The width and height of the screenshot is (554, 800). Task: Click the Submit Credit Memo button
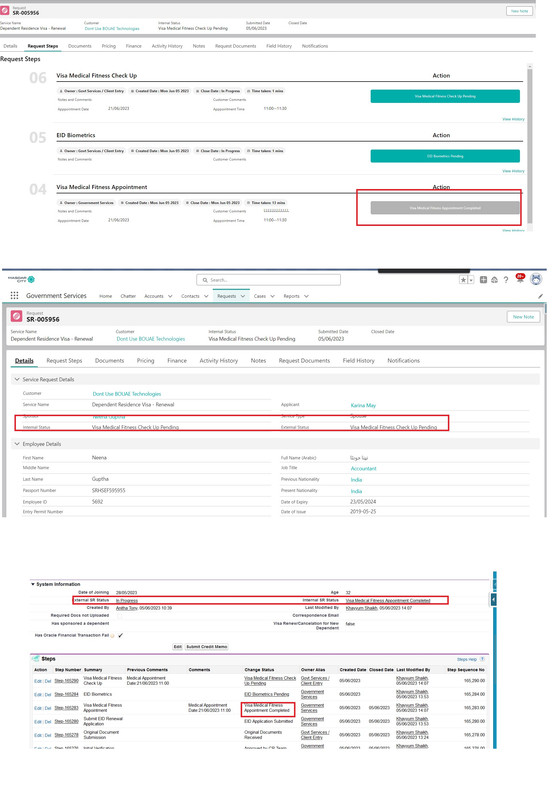pyautogui.click(x=207, y=646)
